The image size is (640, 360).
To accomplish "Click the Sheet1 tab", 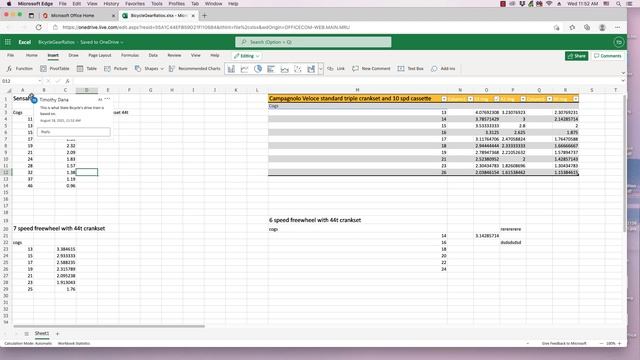I will point(42,334).
